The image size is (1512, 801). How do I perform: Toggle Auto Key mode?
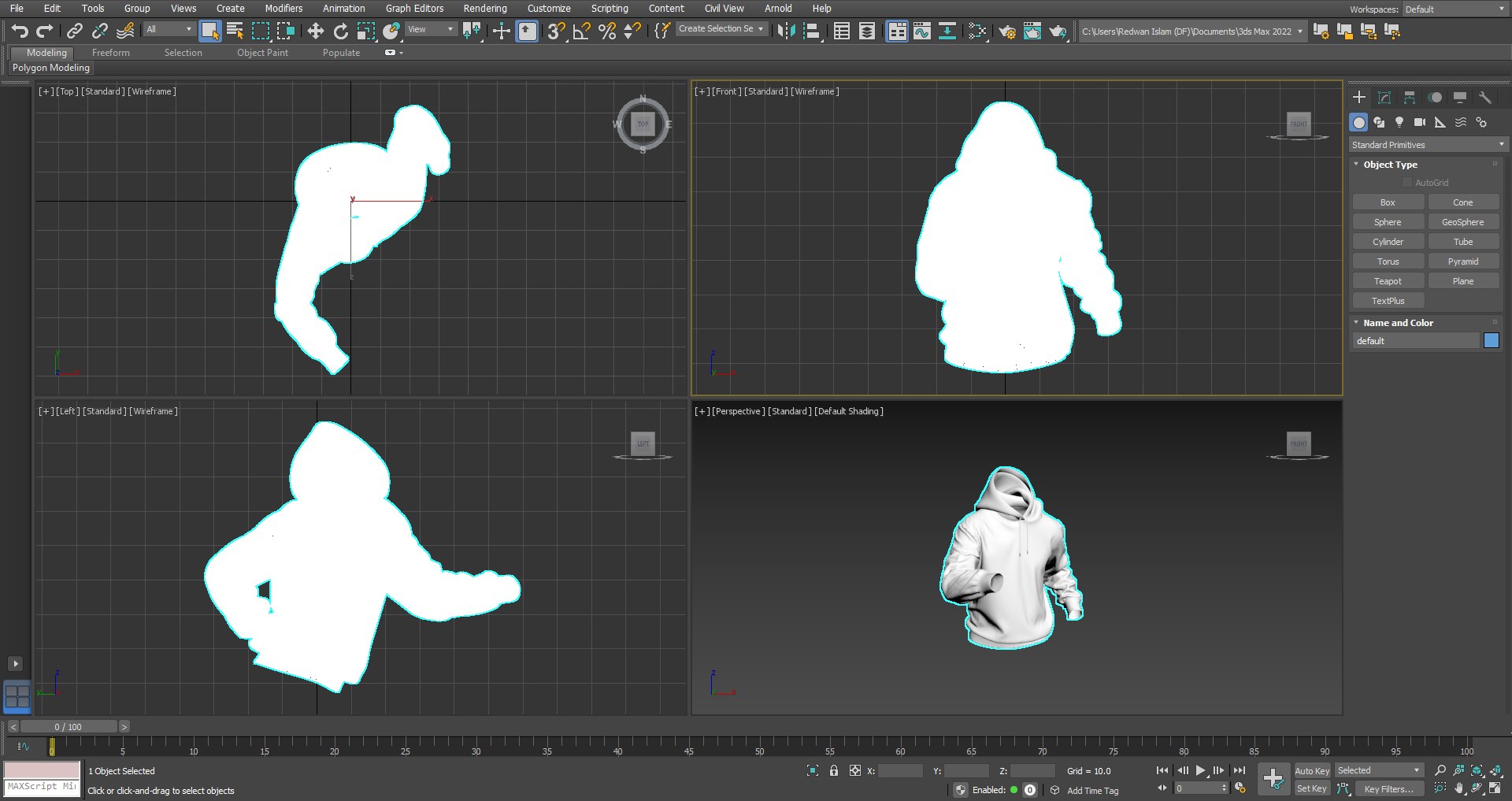[x=1312, y=771]
